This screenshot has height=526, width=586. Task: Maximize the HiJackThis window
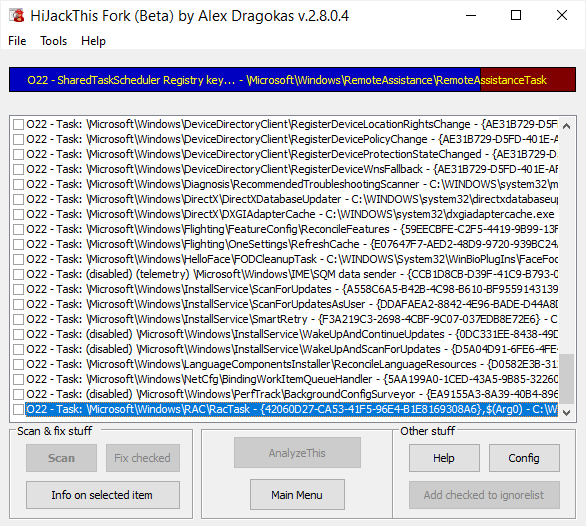click(516, 16)
